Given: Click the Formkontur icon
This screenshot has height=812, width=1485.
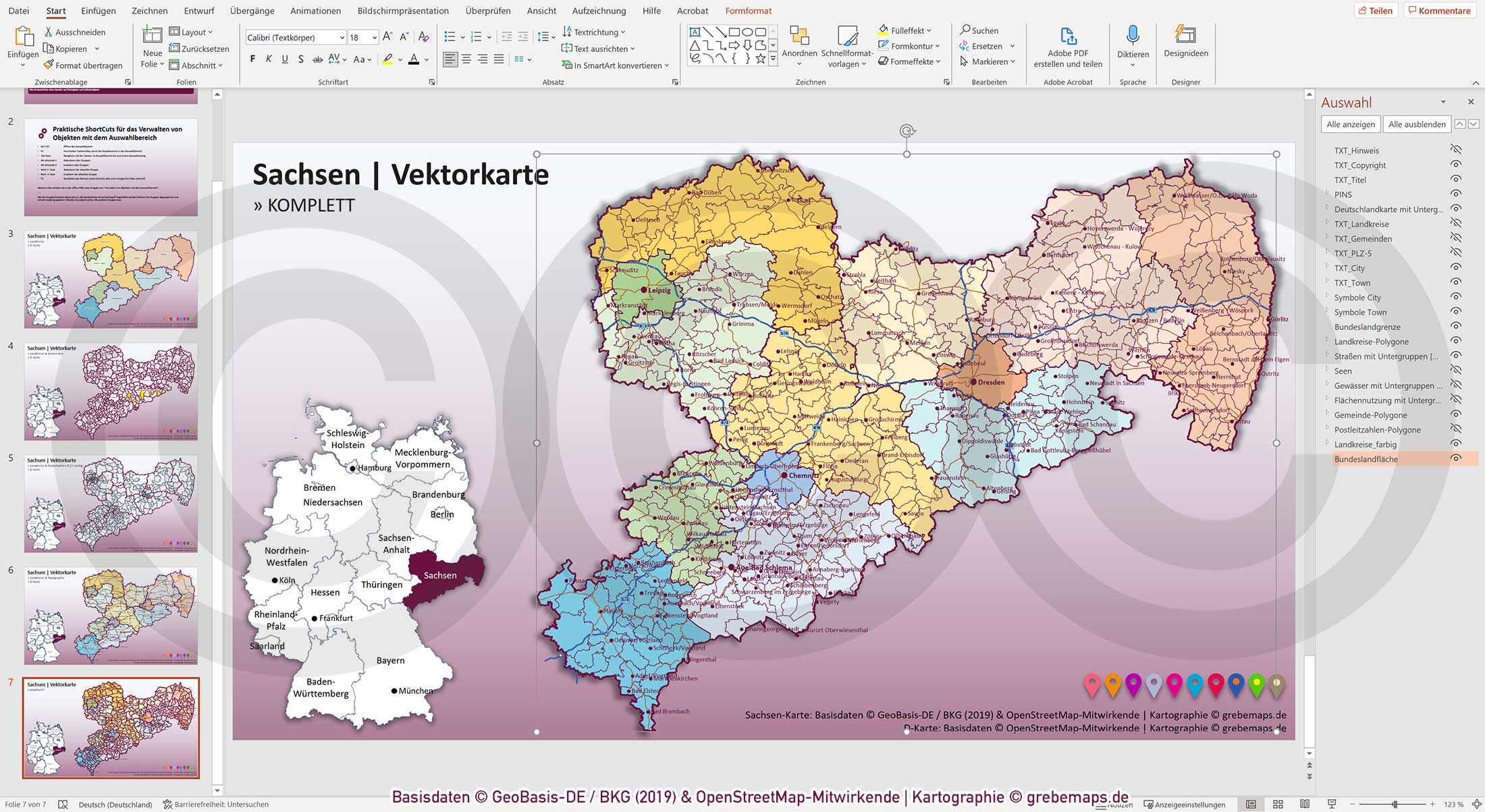Looking at the screenshot, I should point(883,46).
